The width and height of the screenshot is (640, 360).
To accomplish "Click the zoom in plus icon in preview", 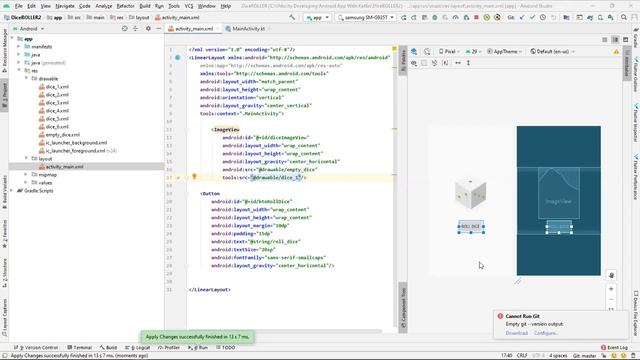I will tap(611, 289).
